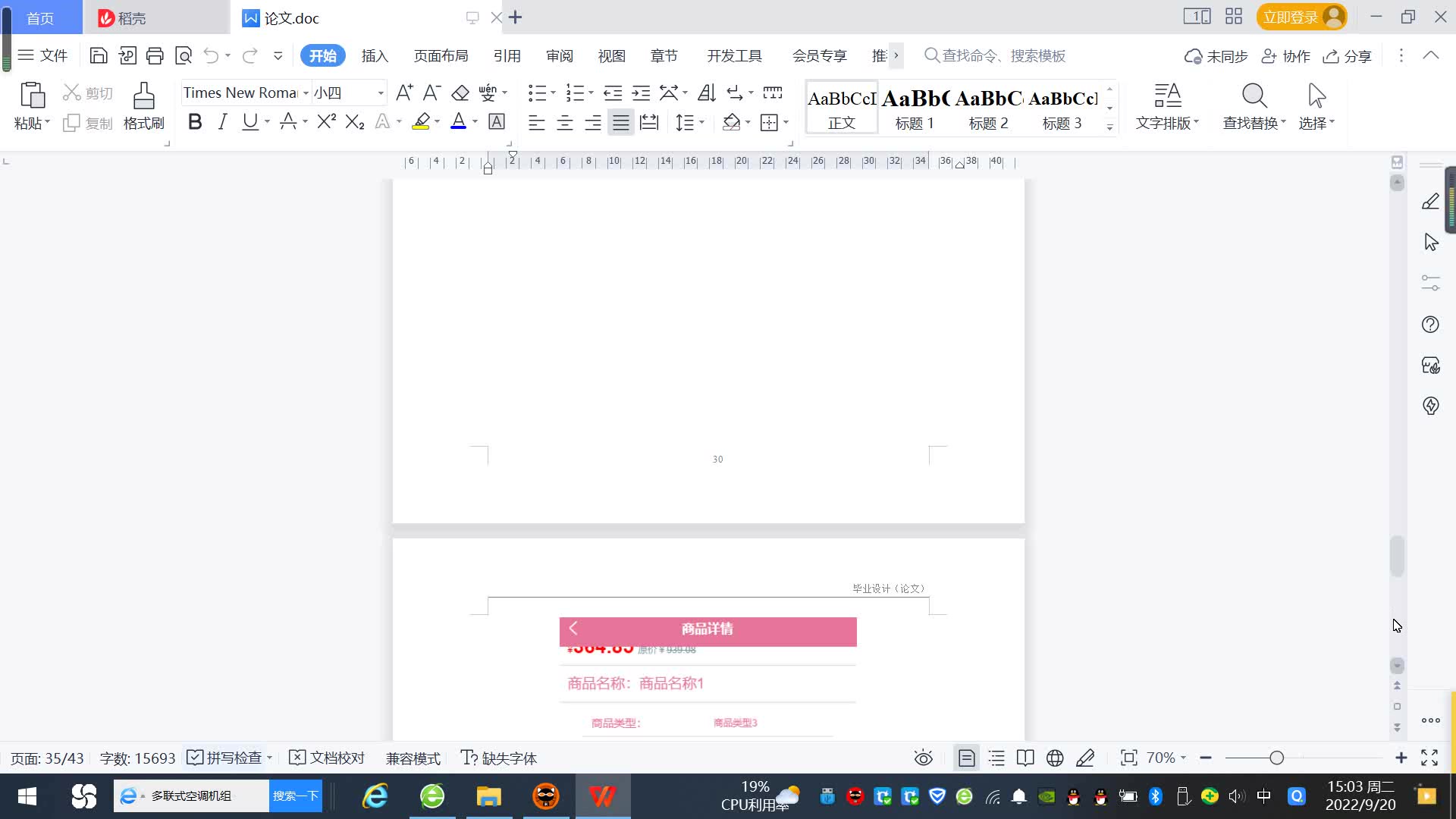Open the 插入 ribbon tab
This screenshot has height=819, width=1456.
[x=375, y=56]
